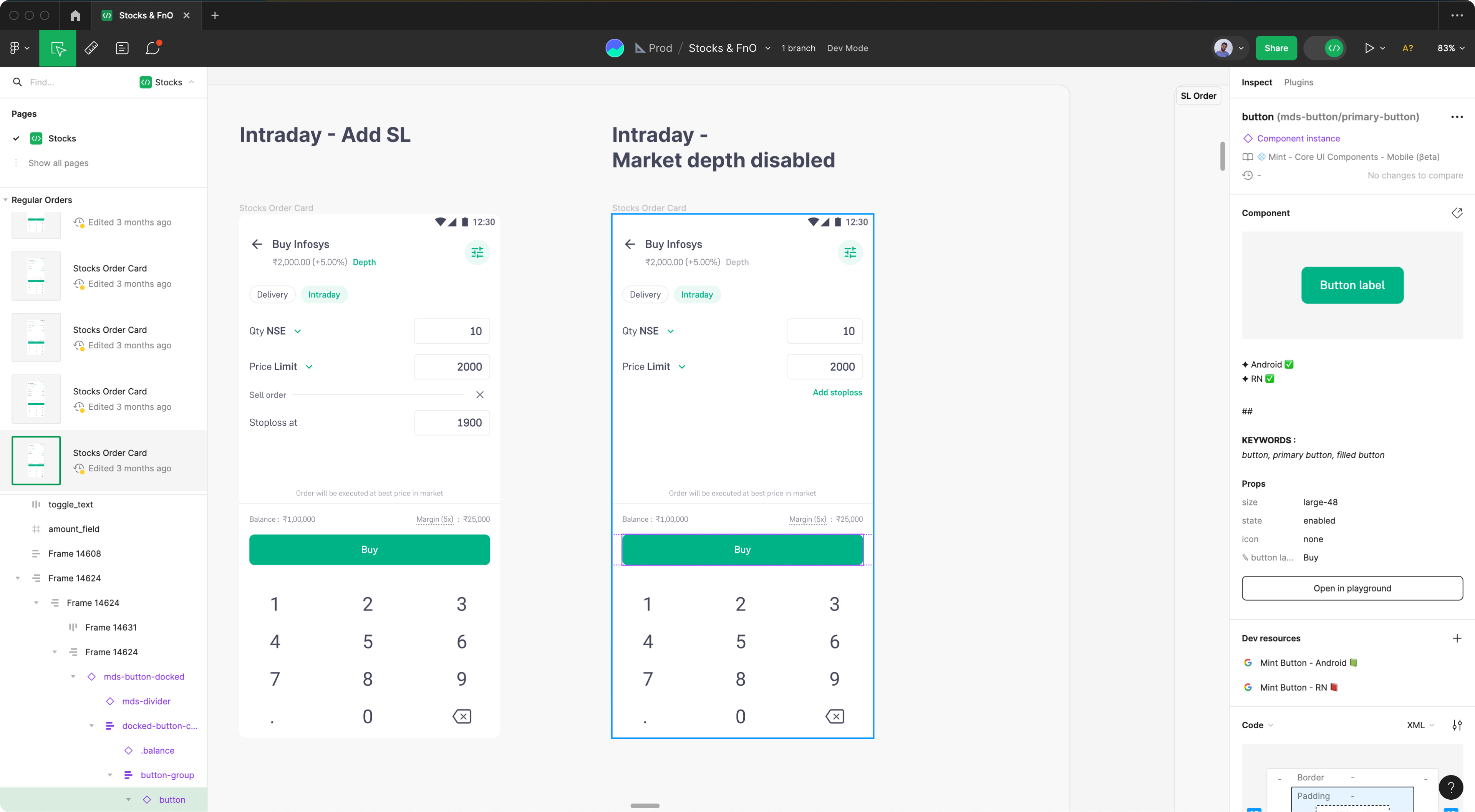The width and height of the screenshot is (1475, 812).
Task: Select the Move tool in toolbar
Action: pyautogui.click(x=57, y=48)
